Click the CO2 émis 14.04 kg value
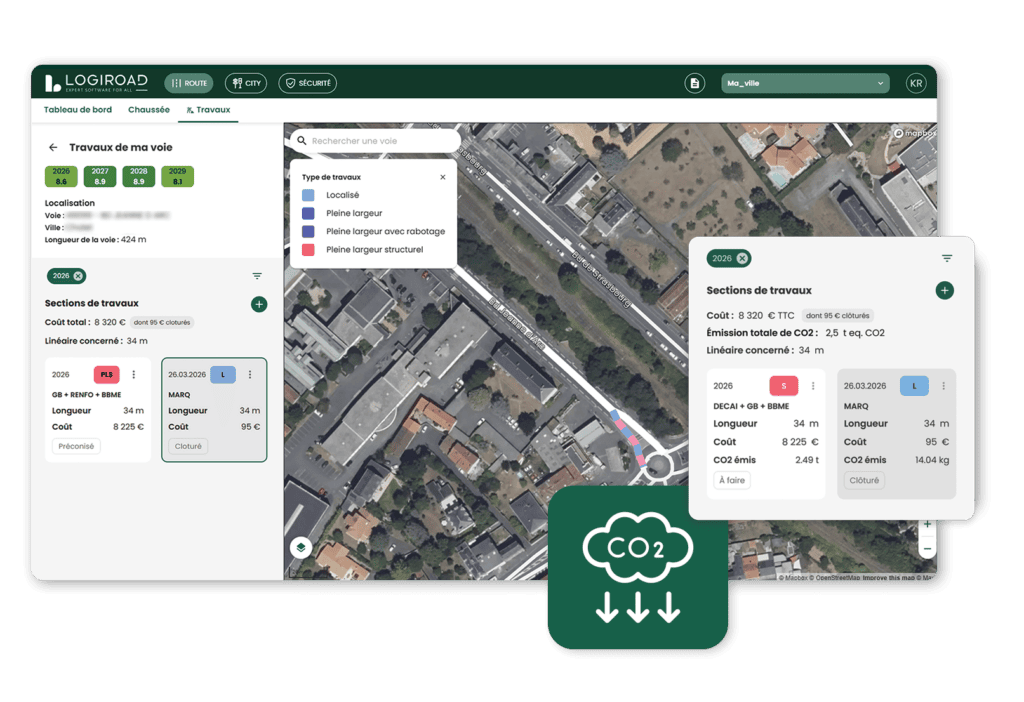Screen dimensions: 1024x702 (932, 460)
